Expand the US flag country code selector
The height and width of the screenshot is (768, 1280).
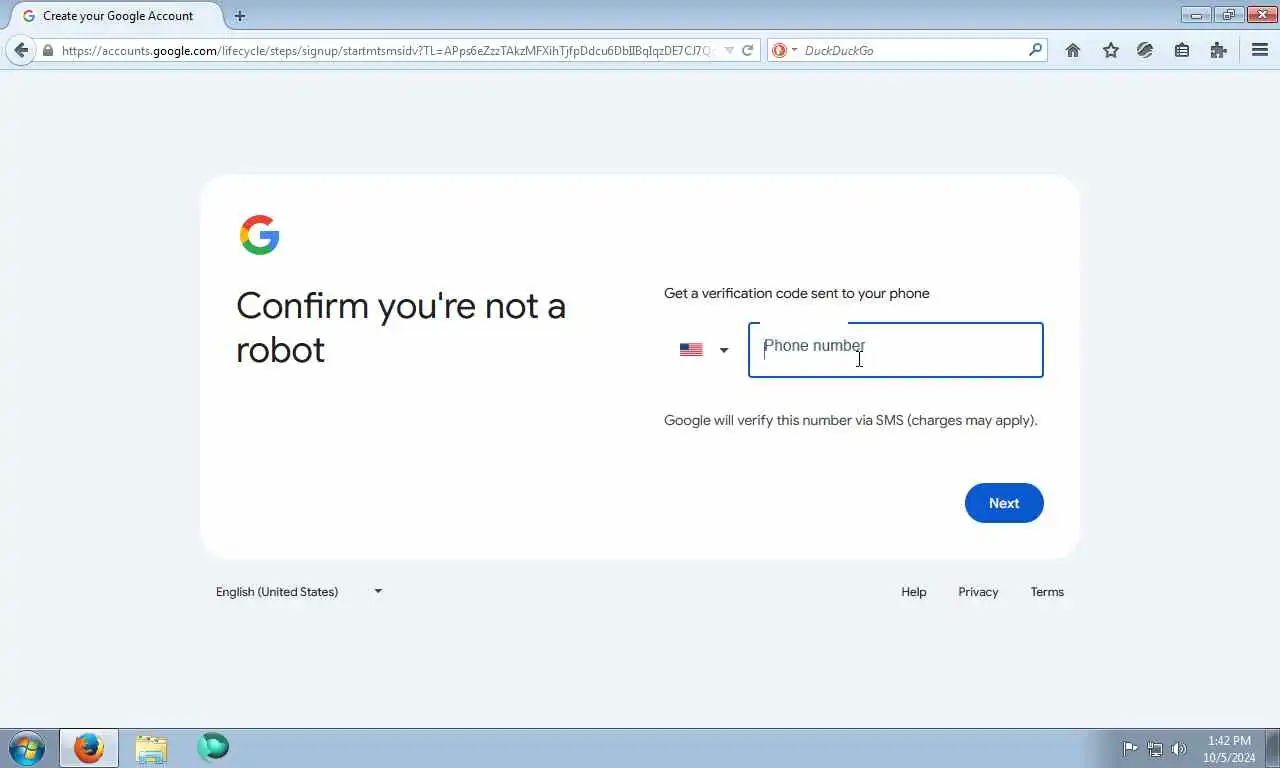[704, 350]
